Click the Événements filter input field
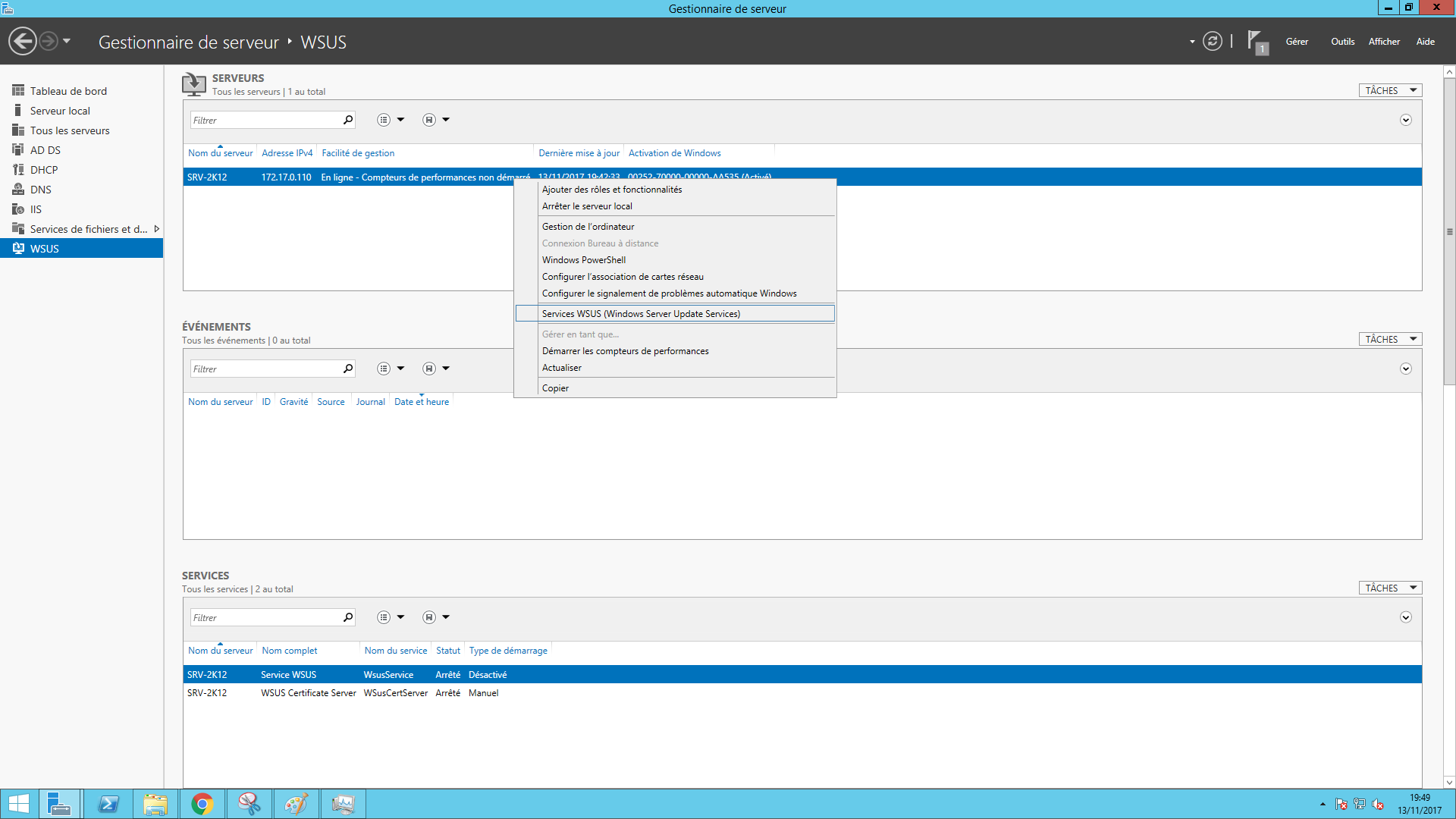 [x=265, y=369]
